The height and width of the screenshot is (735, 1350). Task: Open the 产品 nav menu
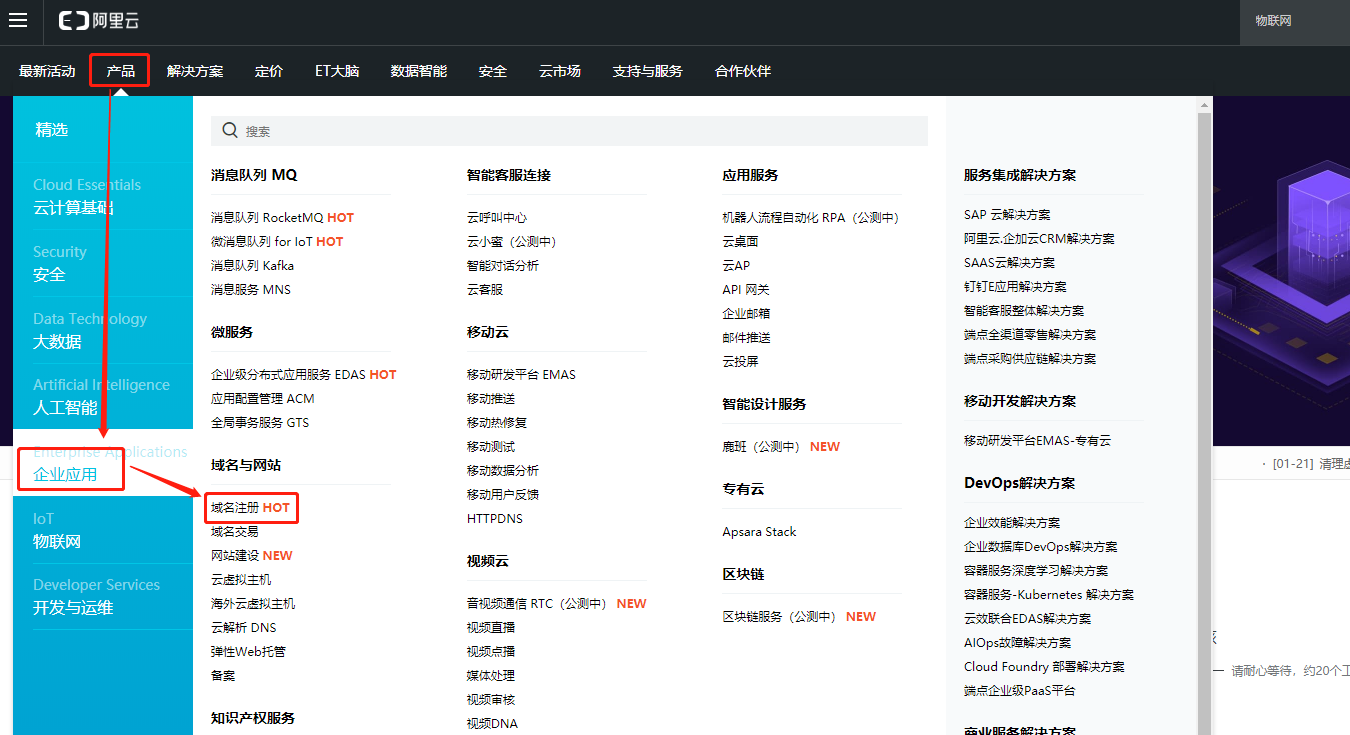(x=120, y=71)
